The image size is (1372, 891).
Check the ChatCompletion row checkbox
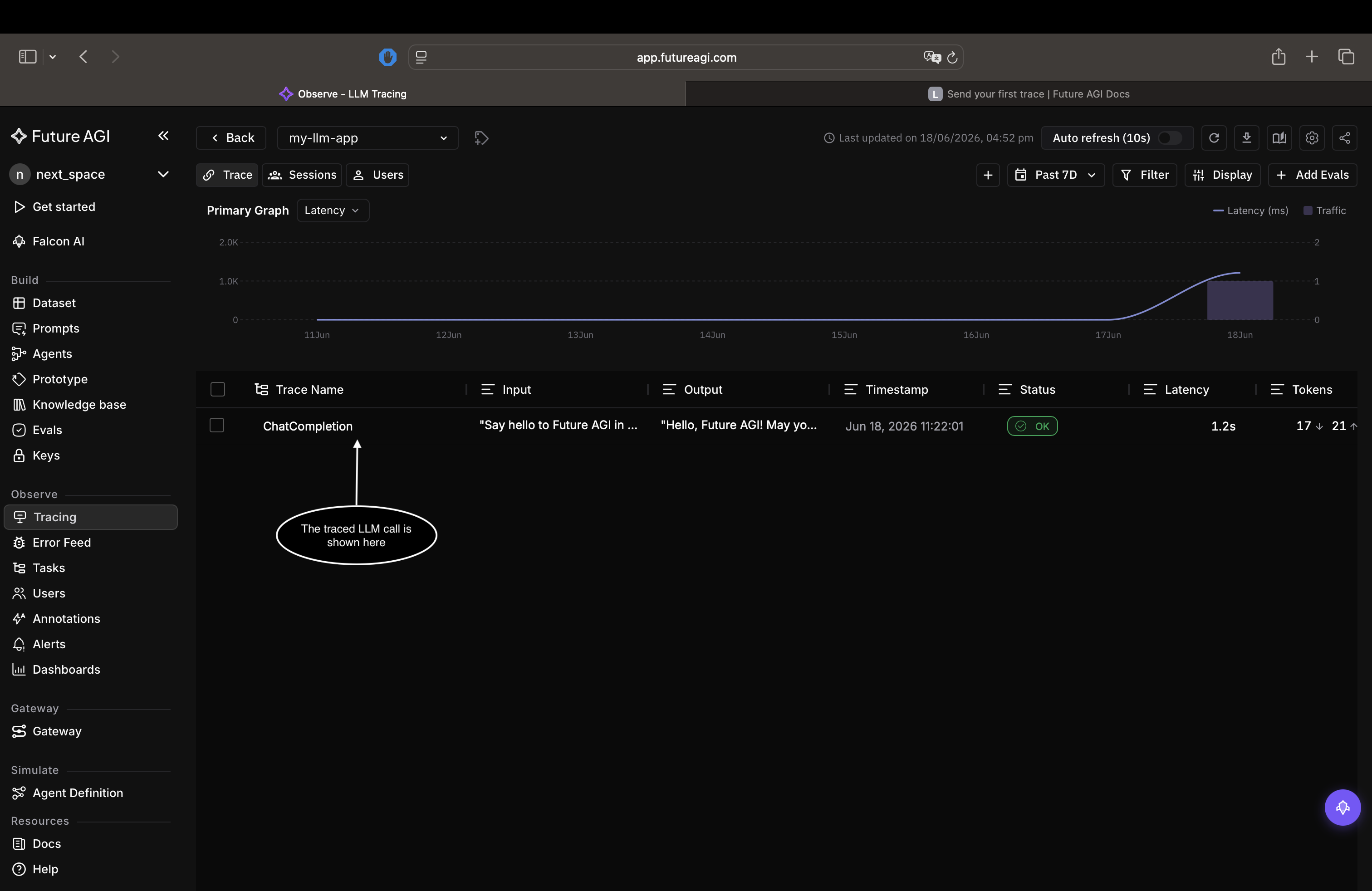[217, 425]
